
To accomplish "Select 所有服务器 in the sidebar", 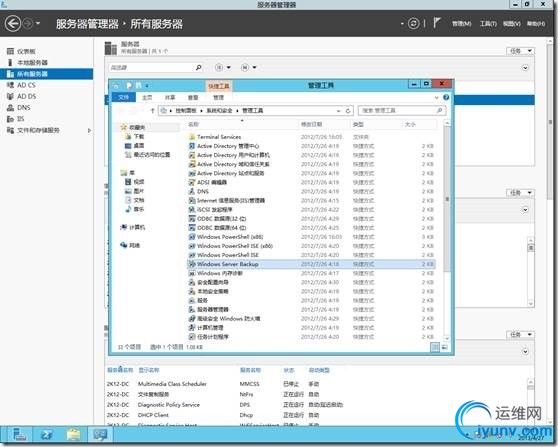I will tap(46, 74).
